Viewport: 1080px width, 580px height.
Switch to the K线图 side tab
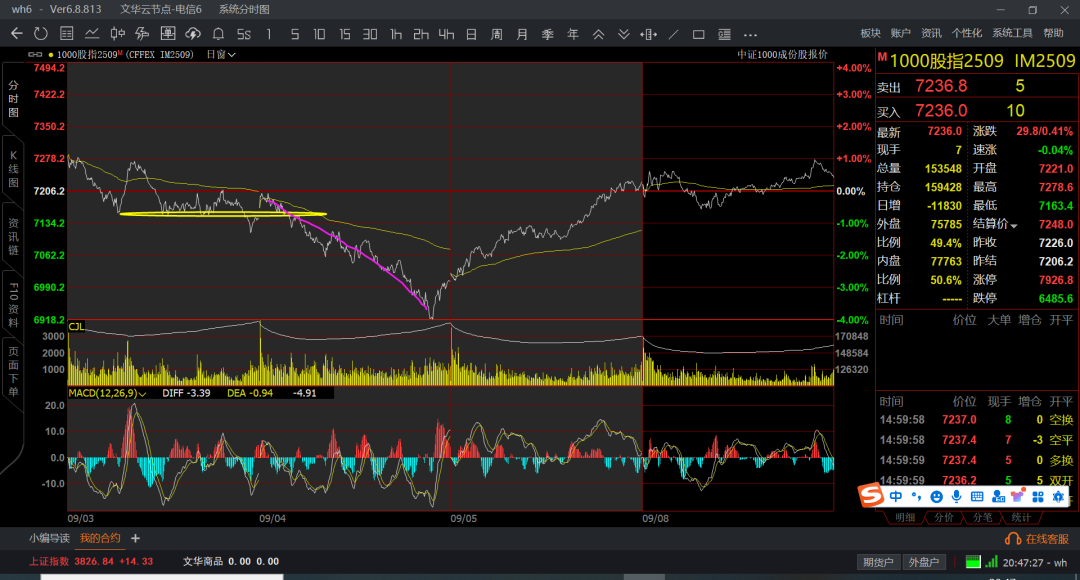click(x=13, y=169)
